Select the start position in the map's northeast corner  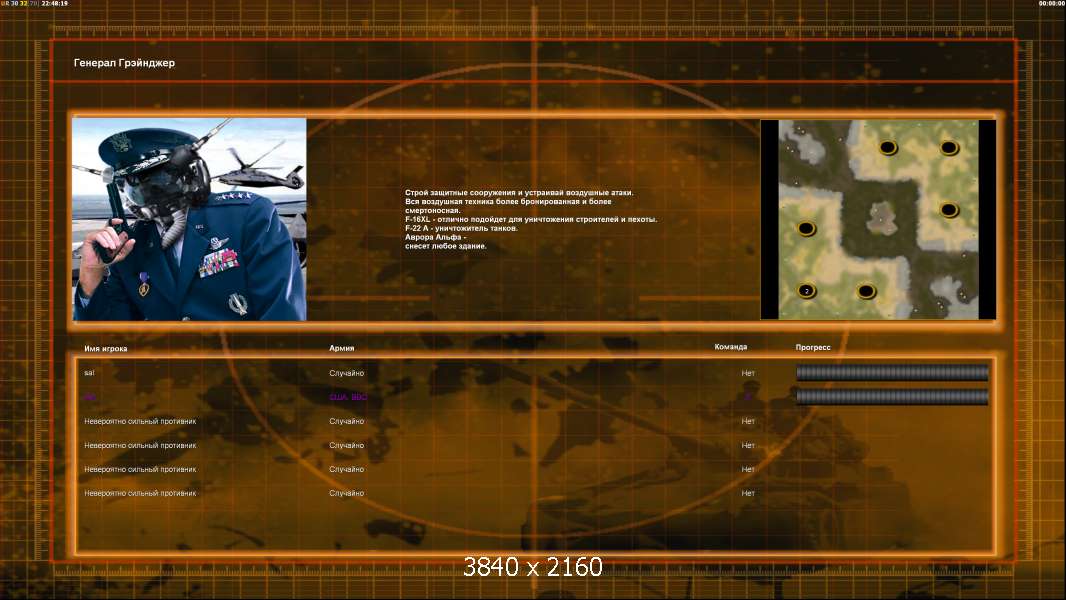(949, 147)
